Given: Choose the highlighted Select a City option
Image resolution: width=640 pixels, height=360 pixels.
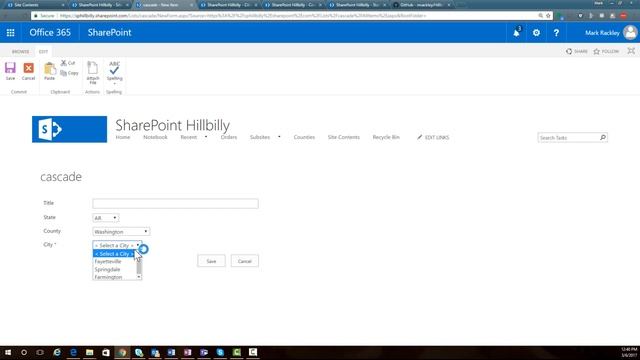Looking at the screenshot, I should 114,254.
